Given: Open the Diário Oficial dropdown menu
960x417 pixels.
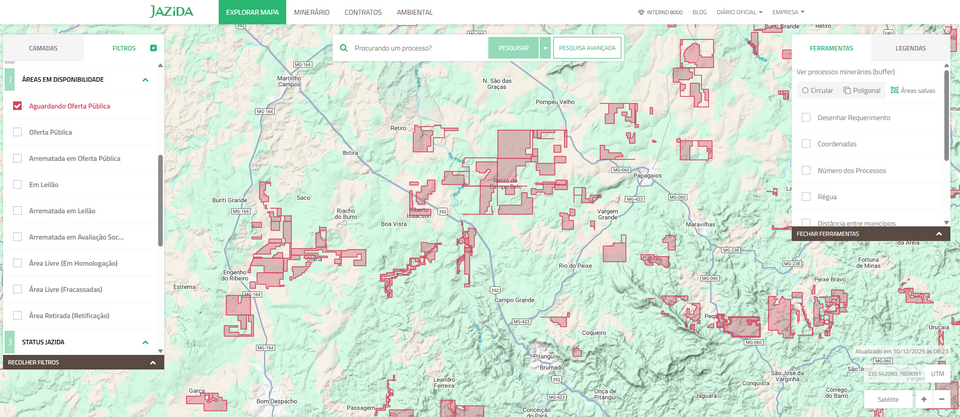Looking at the screenshot, I should (739, 12).
